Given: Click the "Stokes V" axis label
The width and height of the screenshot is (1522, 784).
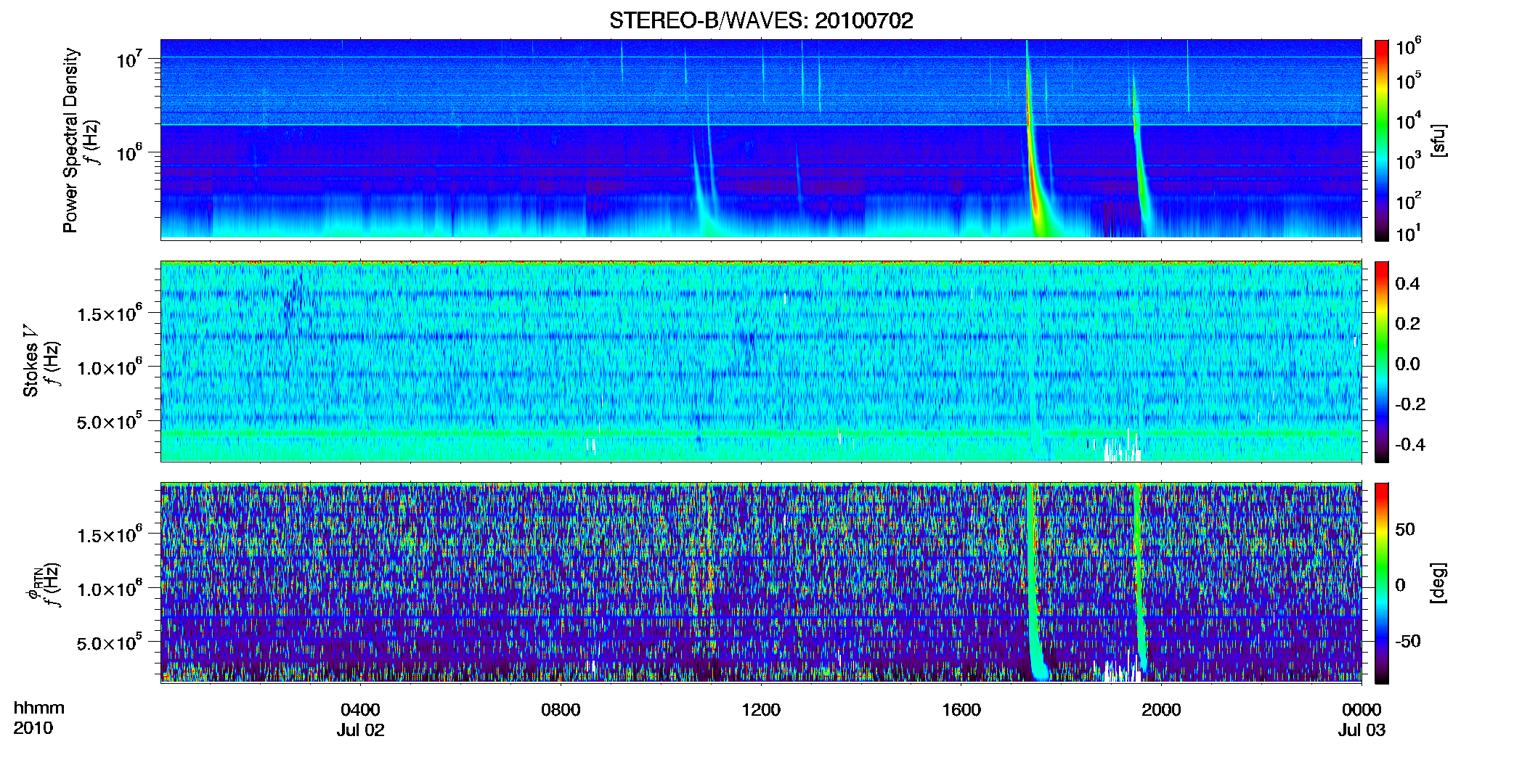Looking at the screenshot, I should (x=30, y=361).
